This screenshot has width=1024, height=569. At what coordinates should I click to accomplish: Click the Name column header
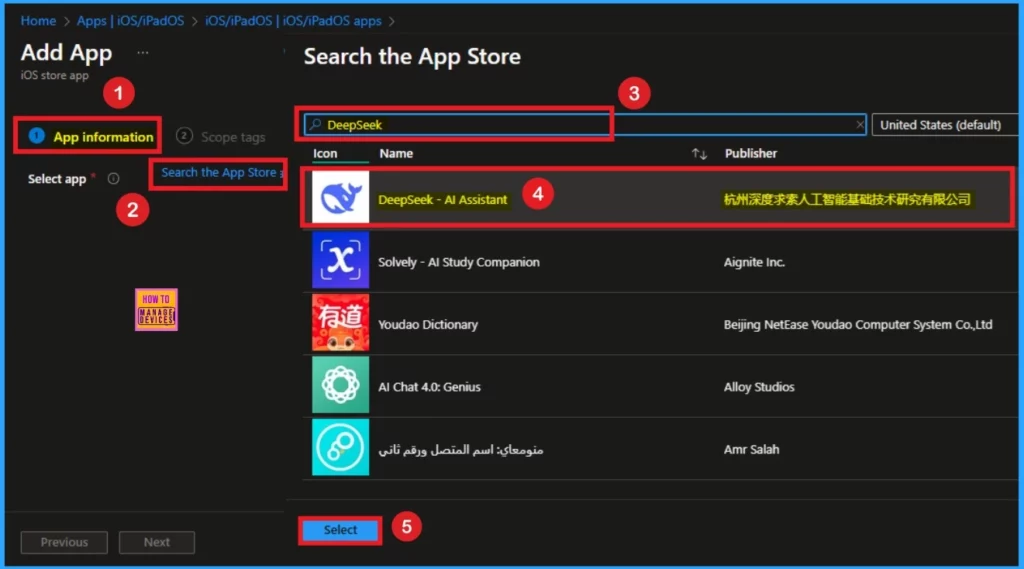click(396, 154)
